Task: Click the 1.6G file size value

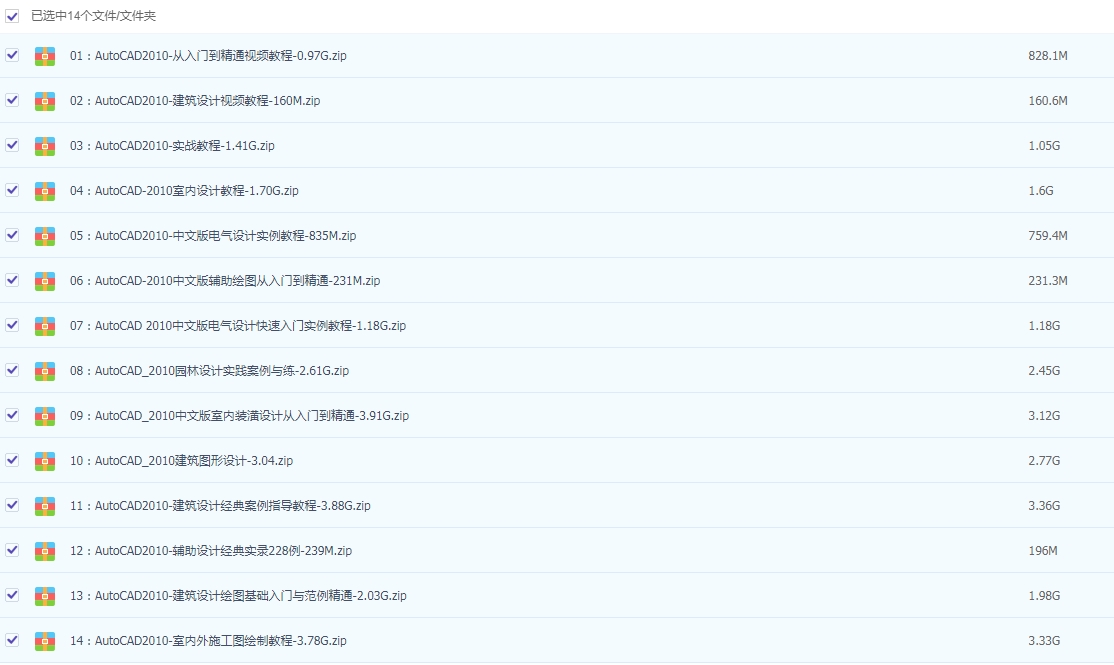Action: pos(1041,190)
